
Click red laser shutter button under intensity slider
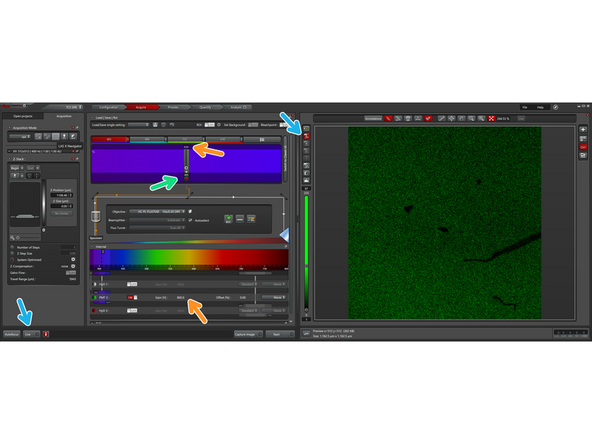(x=186, y=178)
